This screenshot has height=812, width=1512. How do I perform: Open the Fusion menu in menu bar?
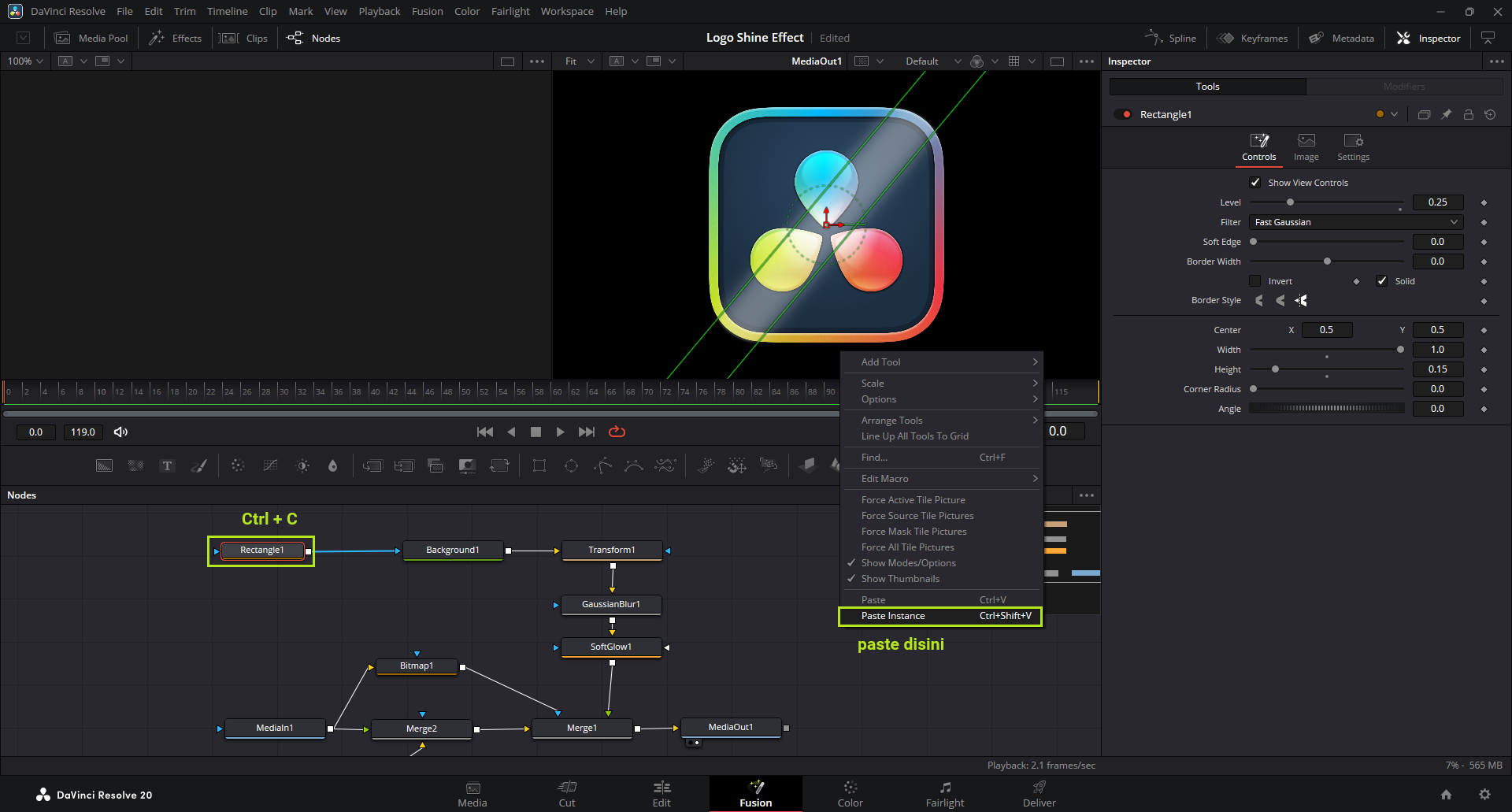(427, 11)
